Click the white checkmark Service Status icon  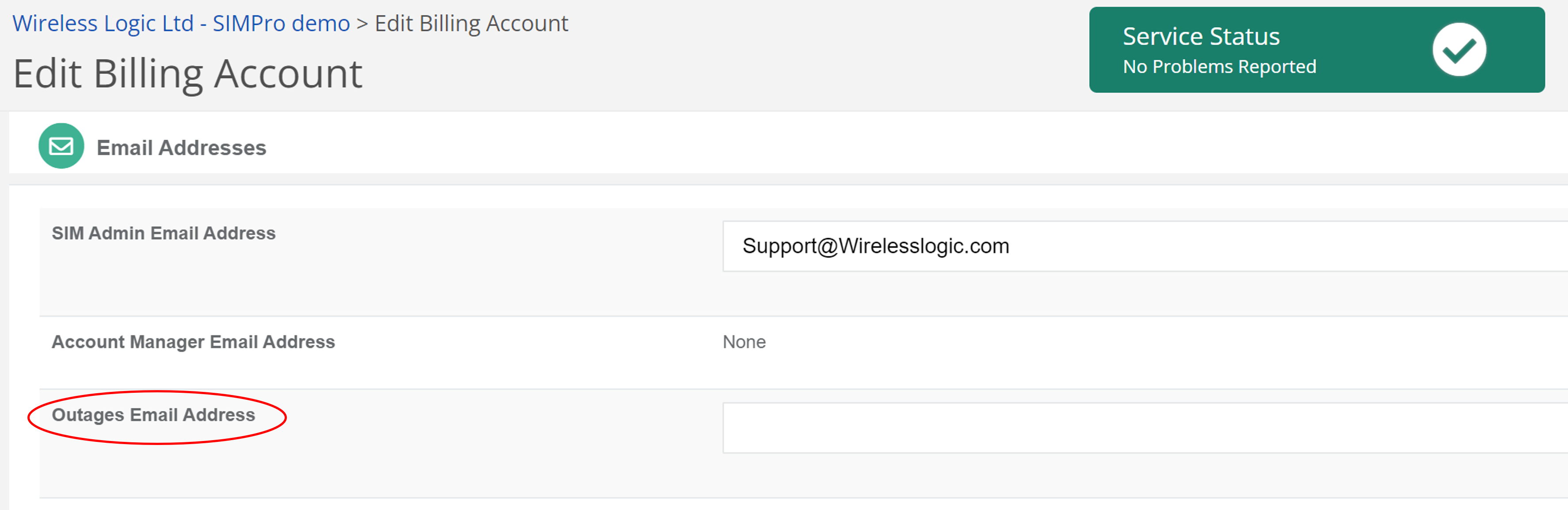[1458, 50]
